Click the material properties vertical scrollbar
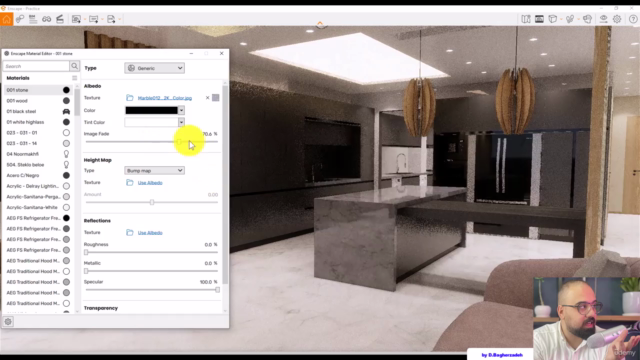The image size is (640, 360). 225,186
